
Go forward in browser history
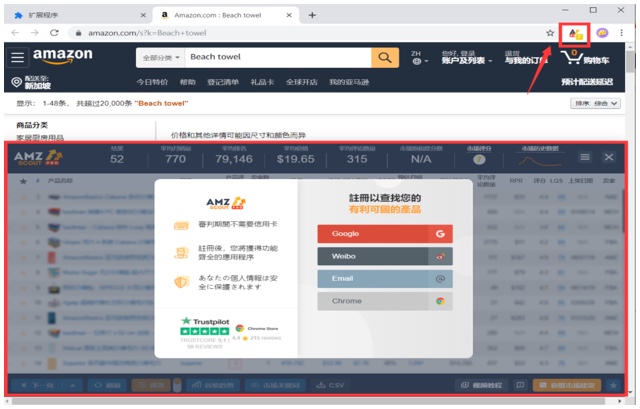pos(35,33)
